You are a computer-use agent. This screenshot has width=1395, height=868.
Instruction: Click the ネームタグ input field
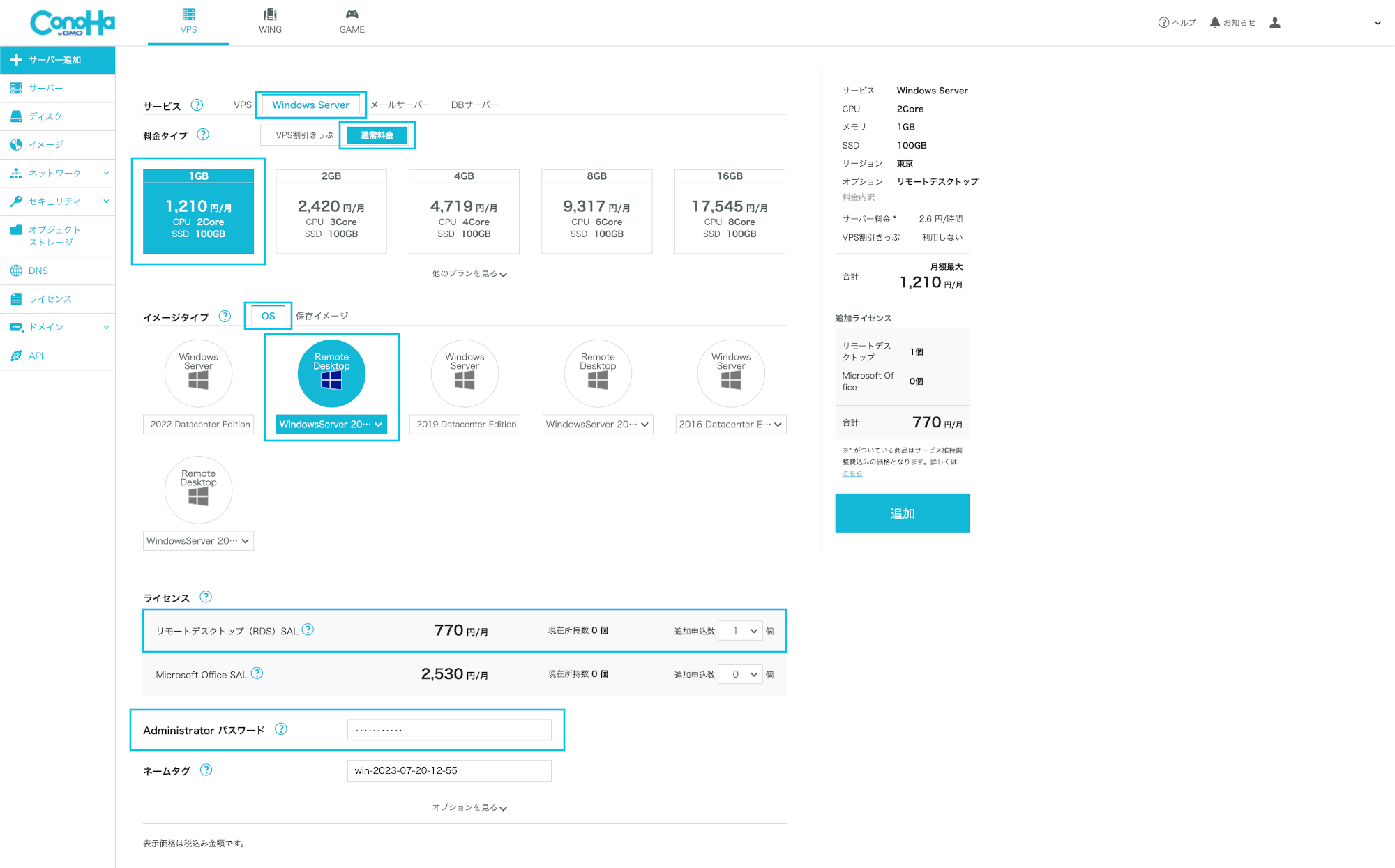coord(449,770)
